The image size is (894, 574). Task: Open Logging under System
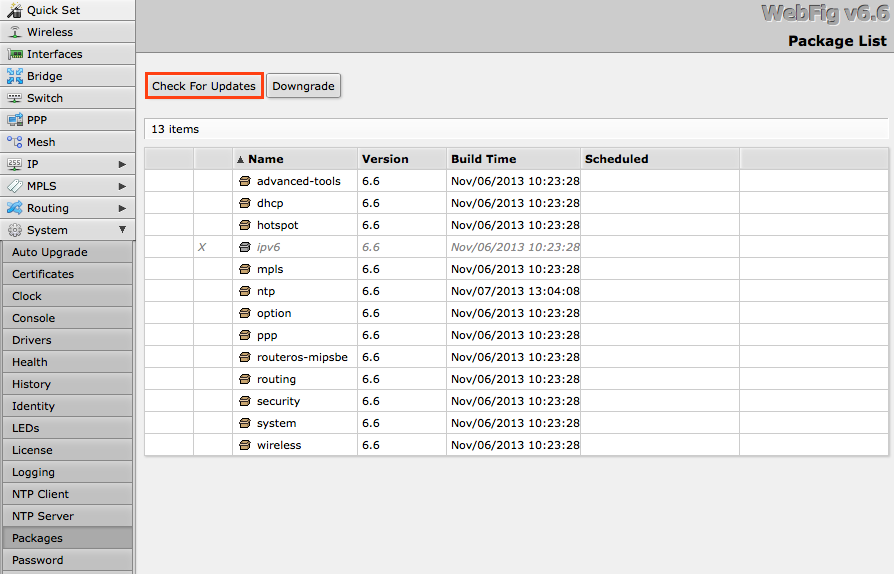[x=33, y=472]
